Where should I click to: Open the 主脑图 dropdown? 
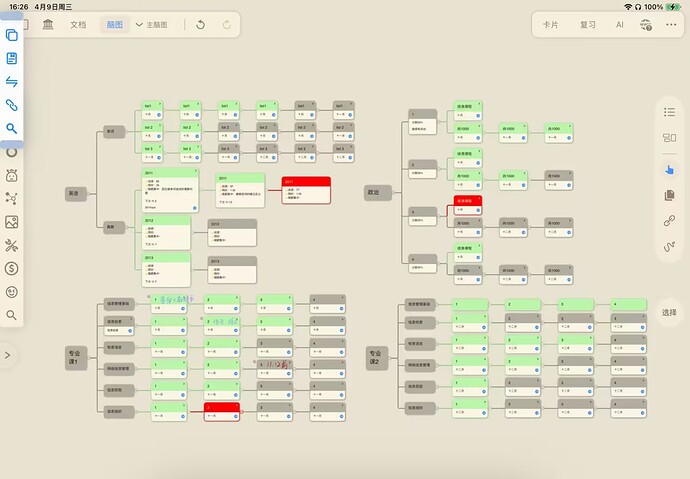point(151,25)
